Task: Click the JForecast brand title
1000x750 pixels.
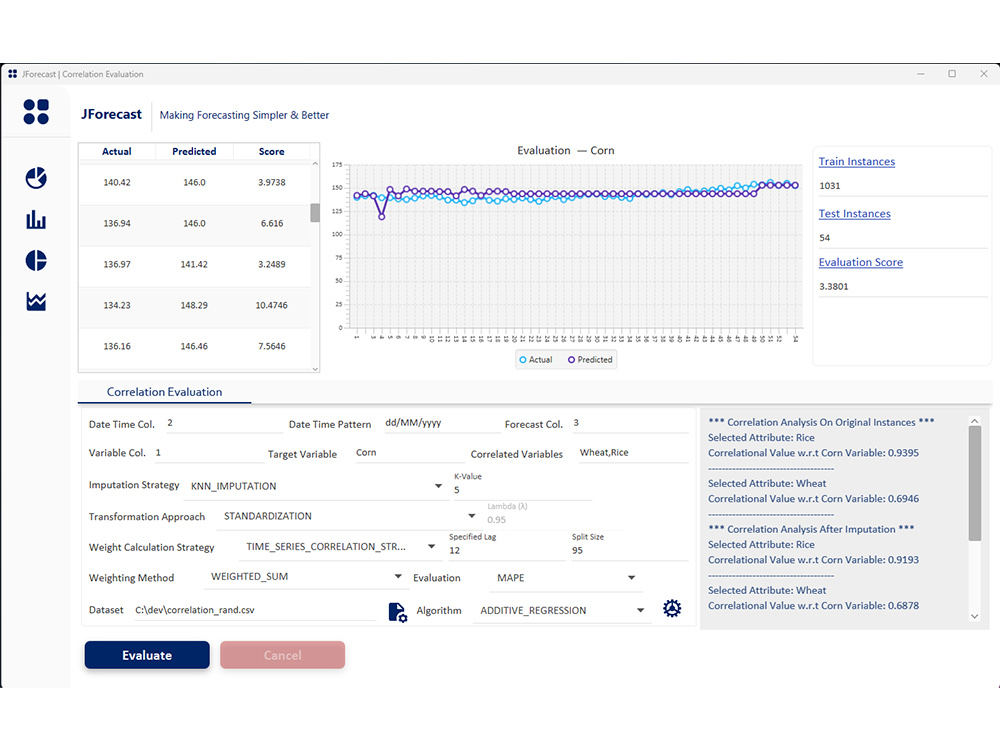Action: (111, 114)
